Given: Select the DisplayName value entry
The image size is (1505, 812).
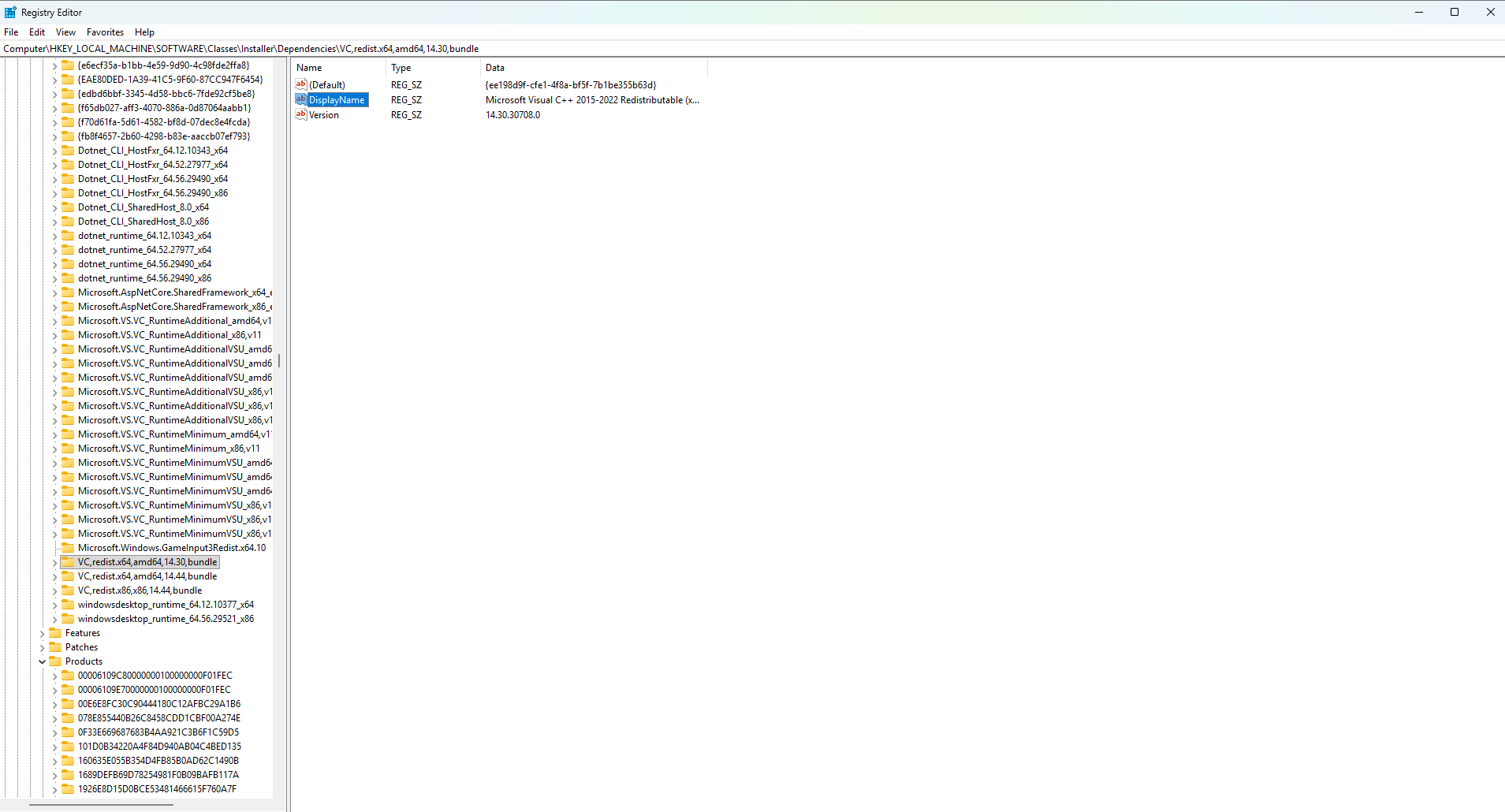Looking at the screenshot, I should (337, 100).
